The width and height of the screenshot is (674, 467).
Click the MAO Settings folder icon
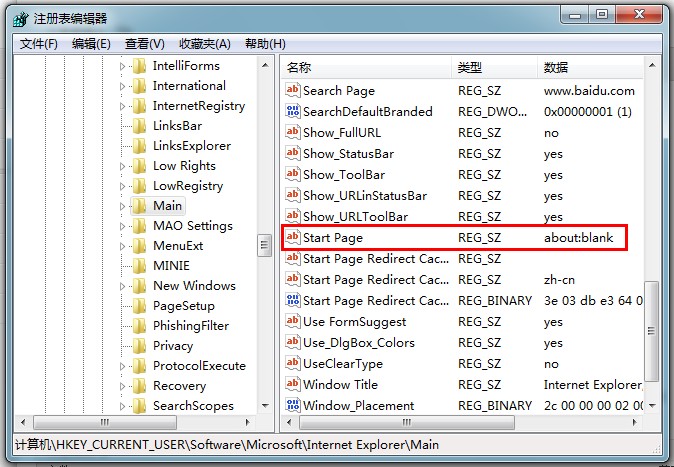139,226
